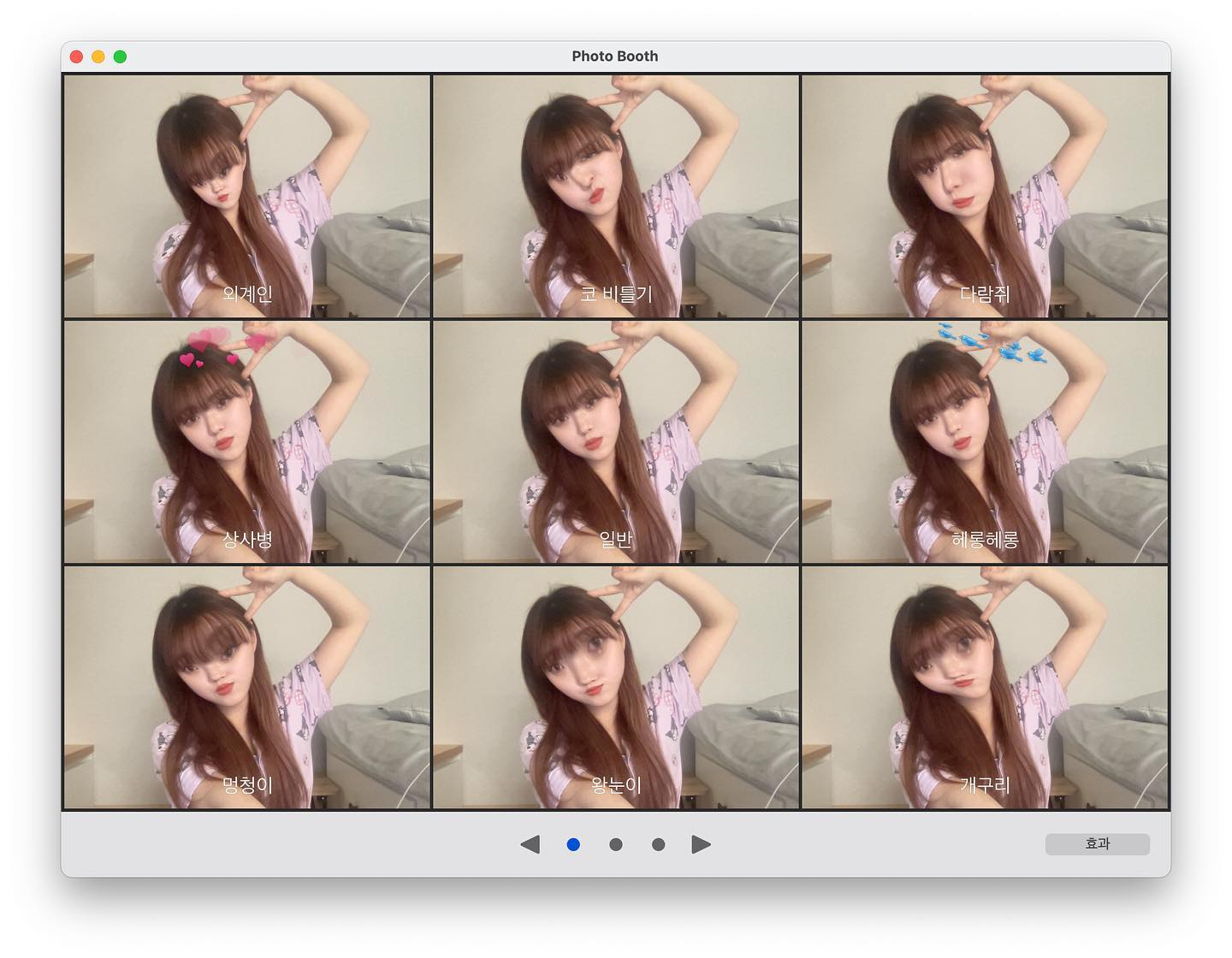Choose the 왕눈이 effect preview
This screenshot has height=958, width=1232.
(x=616, y=688)
